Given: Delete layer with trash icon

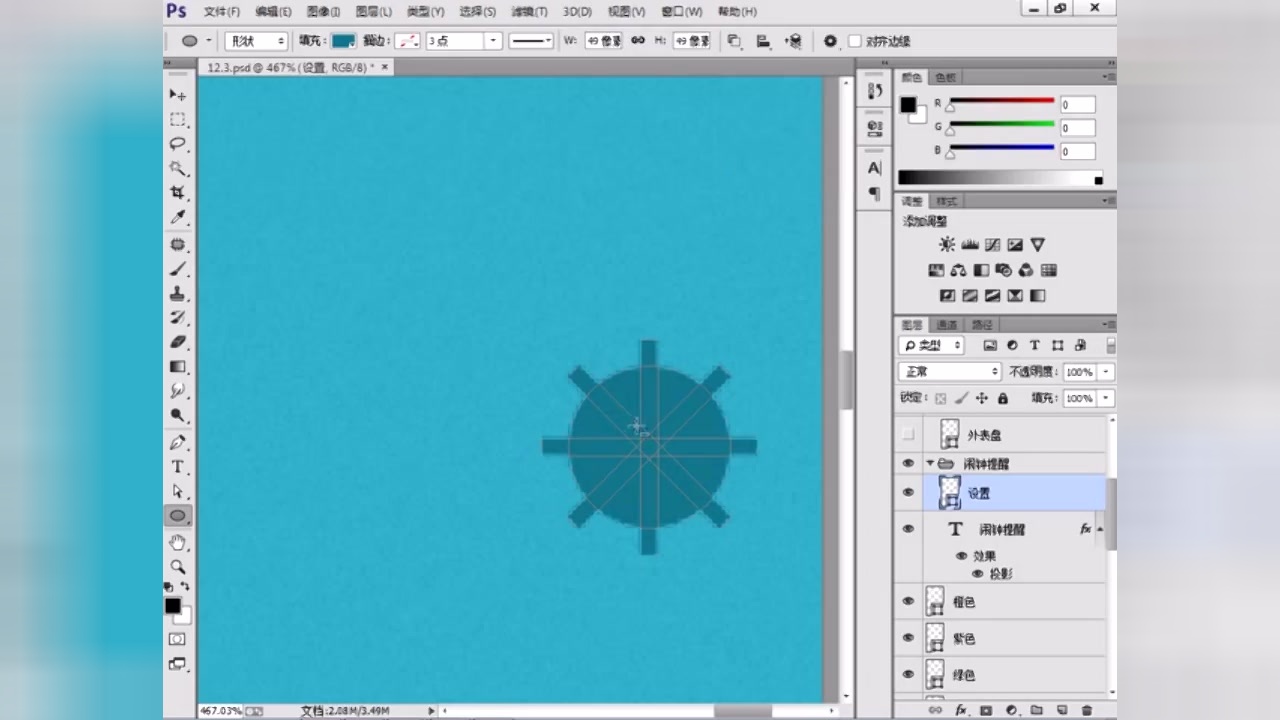Looking at the screenshot, I should tap(1087, 710).
